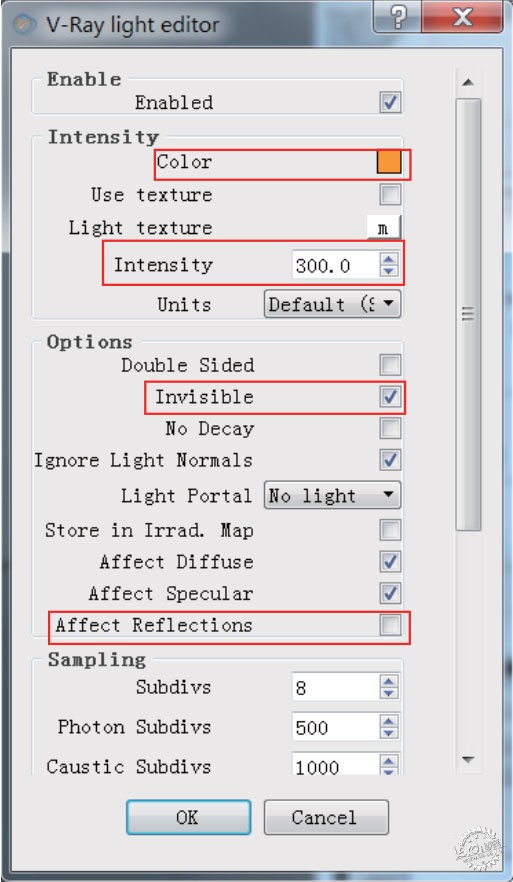Increase Photon Subdivs with up arrow
This screenshot has height=882, width=513.
(389, 721)
